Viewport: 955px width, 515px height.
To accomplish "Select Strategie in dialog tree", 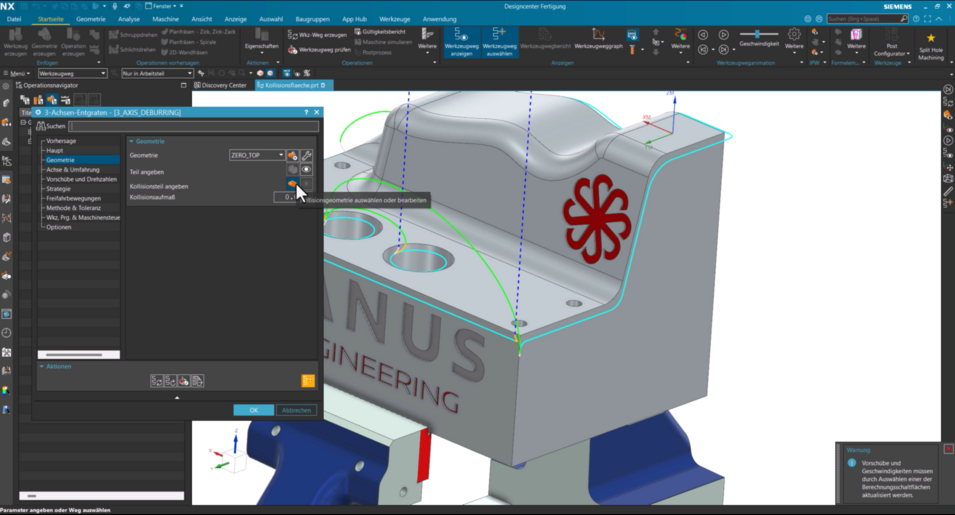I will point(58,189).
